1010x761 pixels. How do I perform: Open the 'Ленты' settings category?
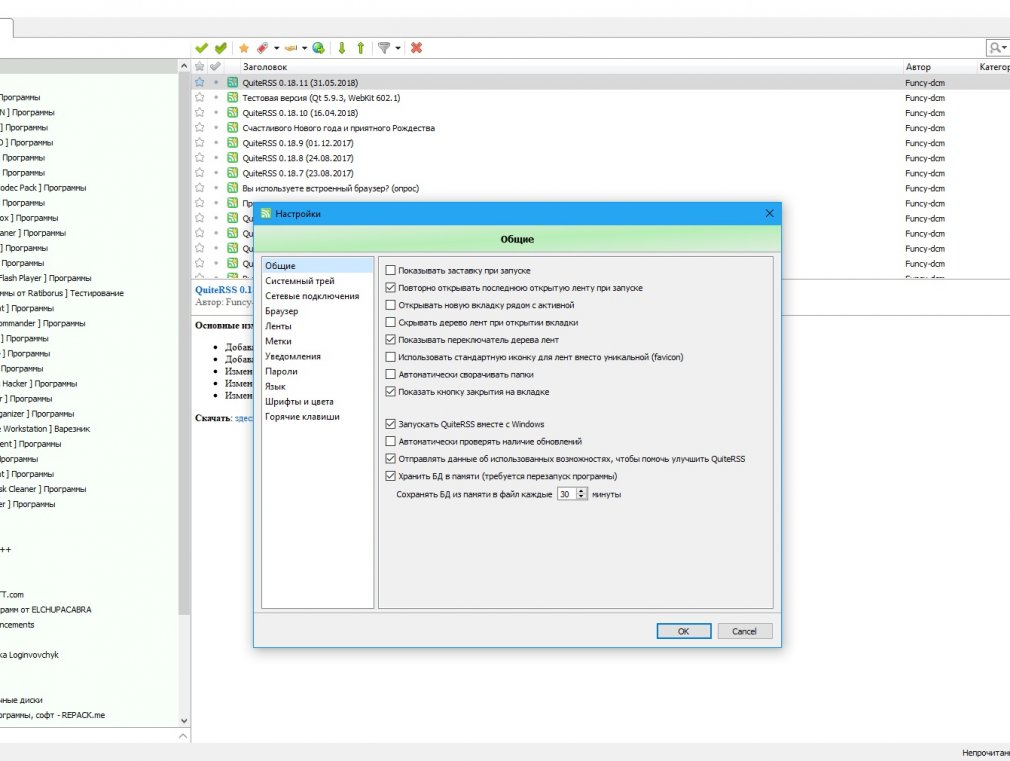[278, 326]
